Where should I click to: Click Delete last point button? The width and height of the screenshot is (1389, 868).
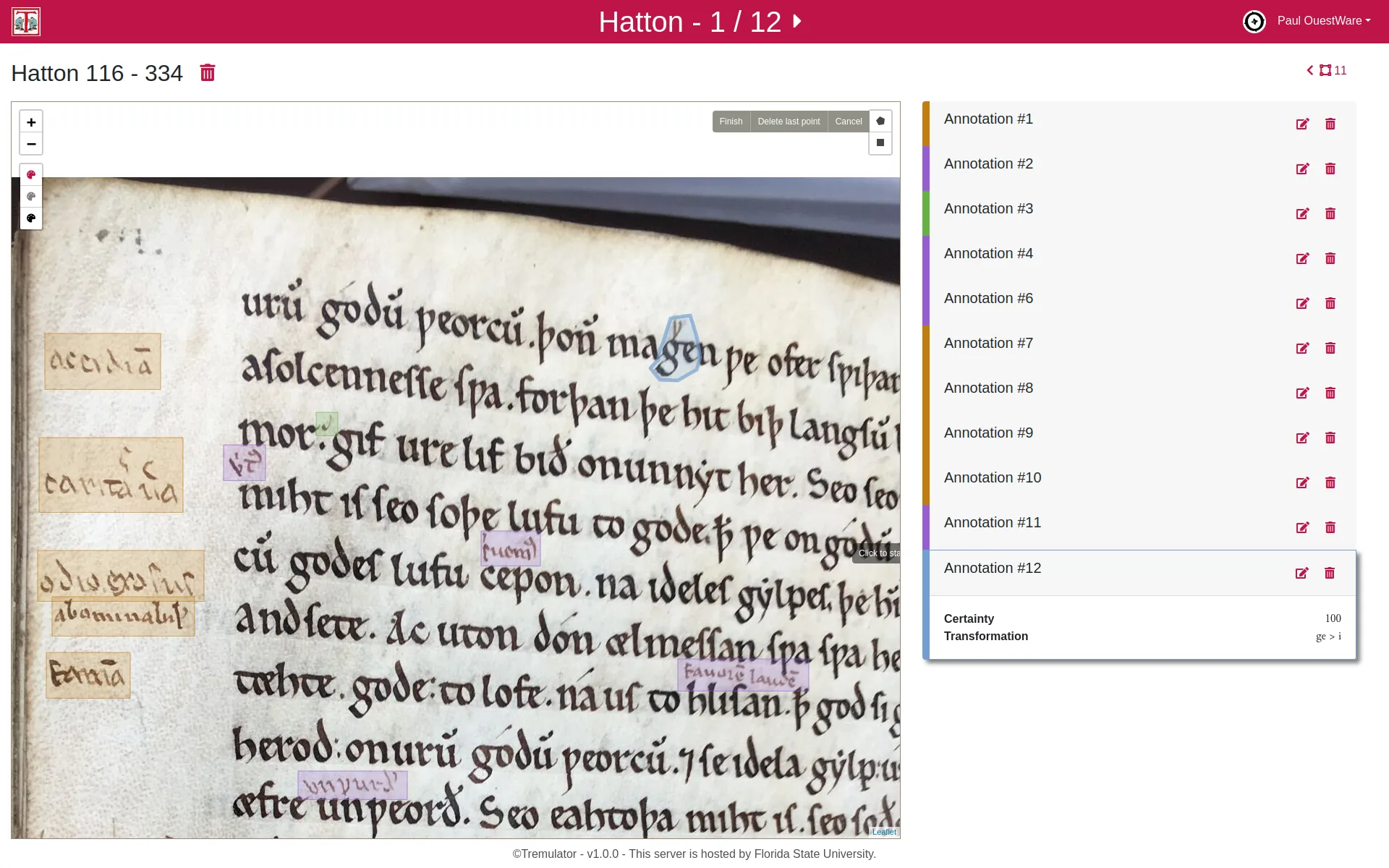[x=789, y=122]
